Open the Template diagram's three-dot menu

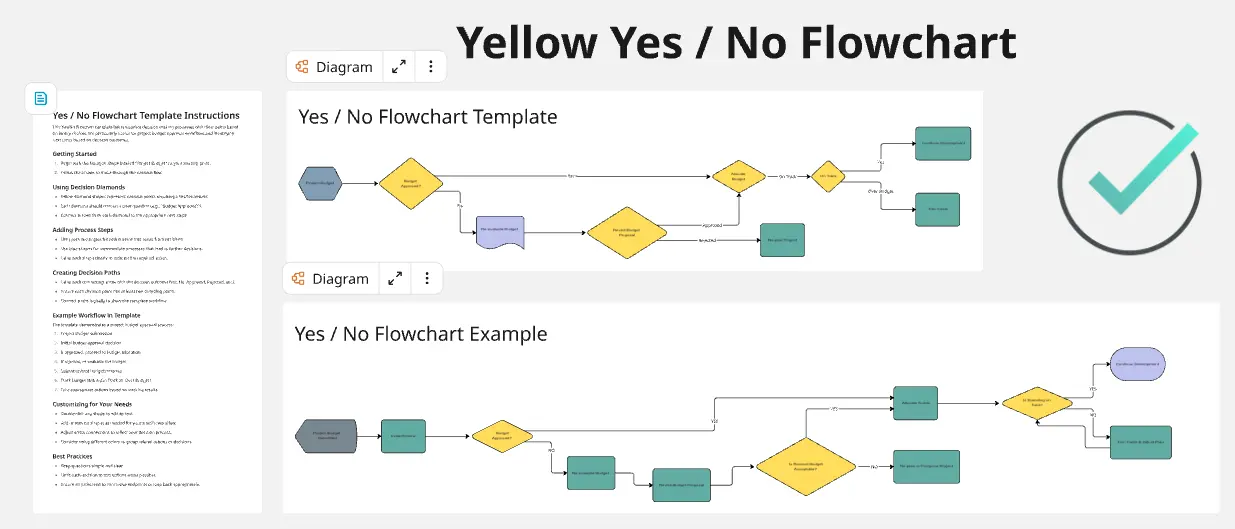[x=430, y=67]
